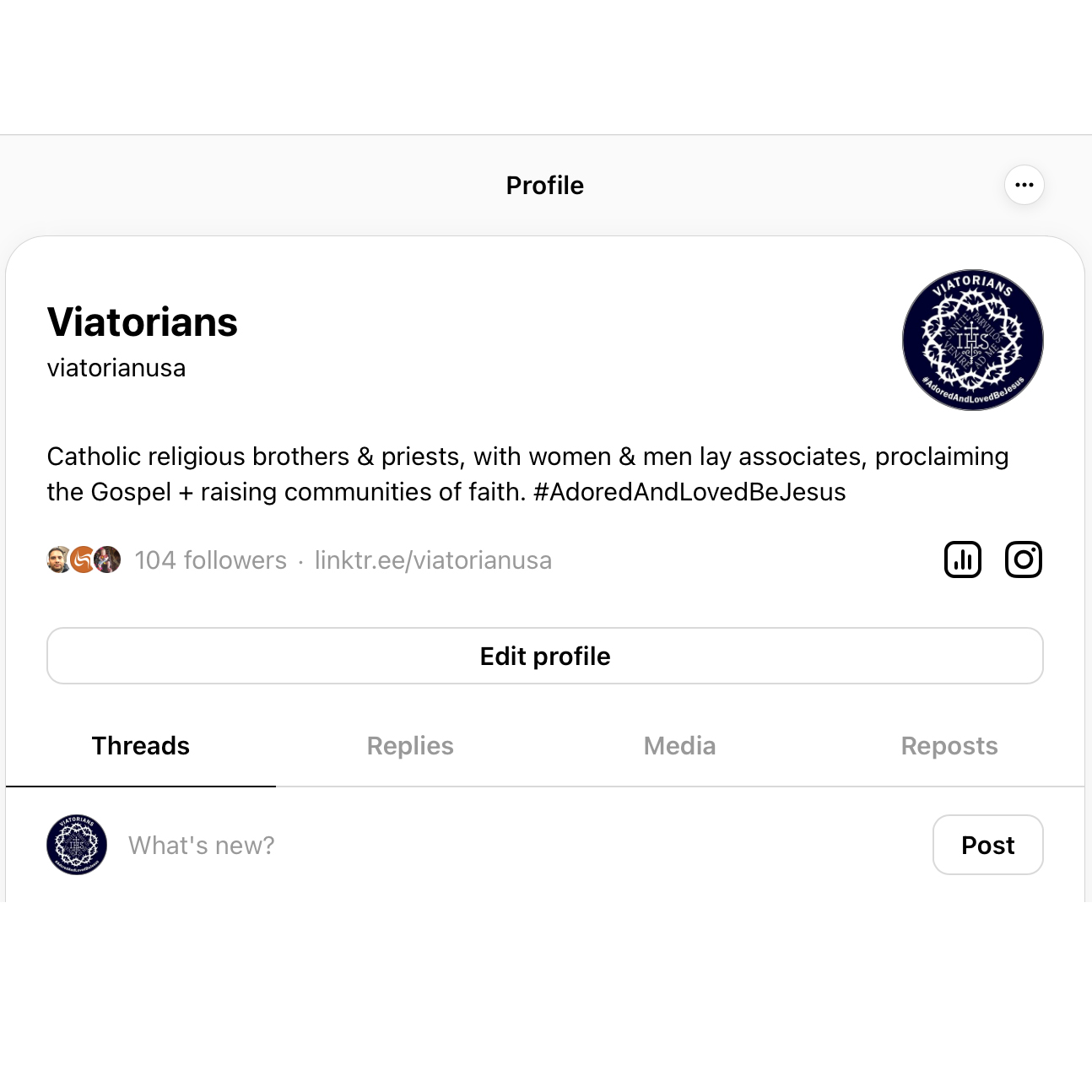Open the Media tab
Screen dimensions: 1092x1092
coord(680,746)
